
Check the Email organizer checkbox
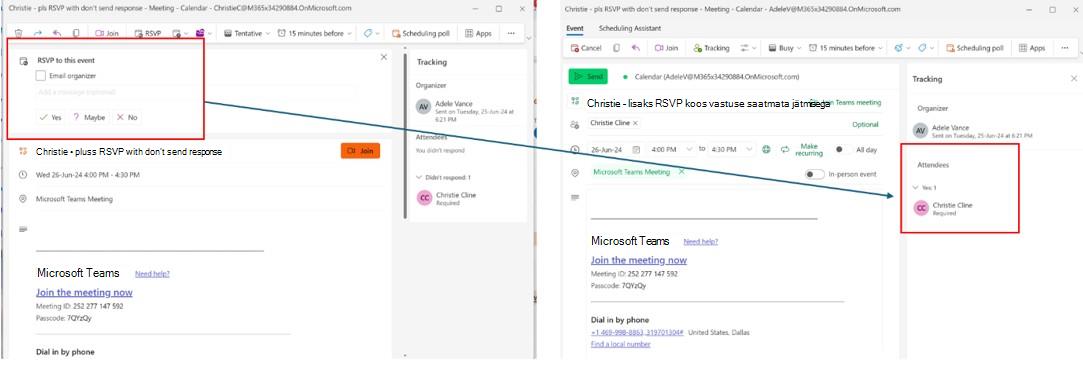41,76
